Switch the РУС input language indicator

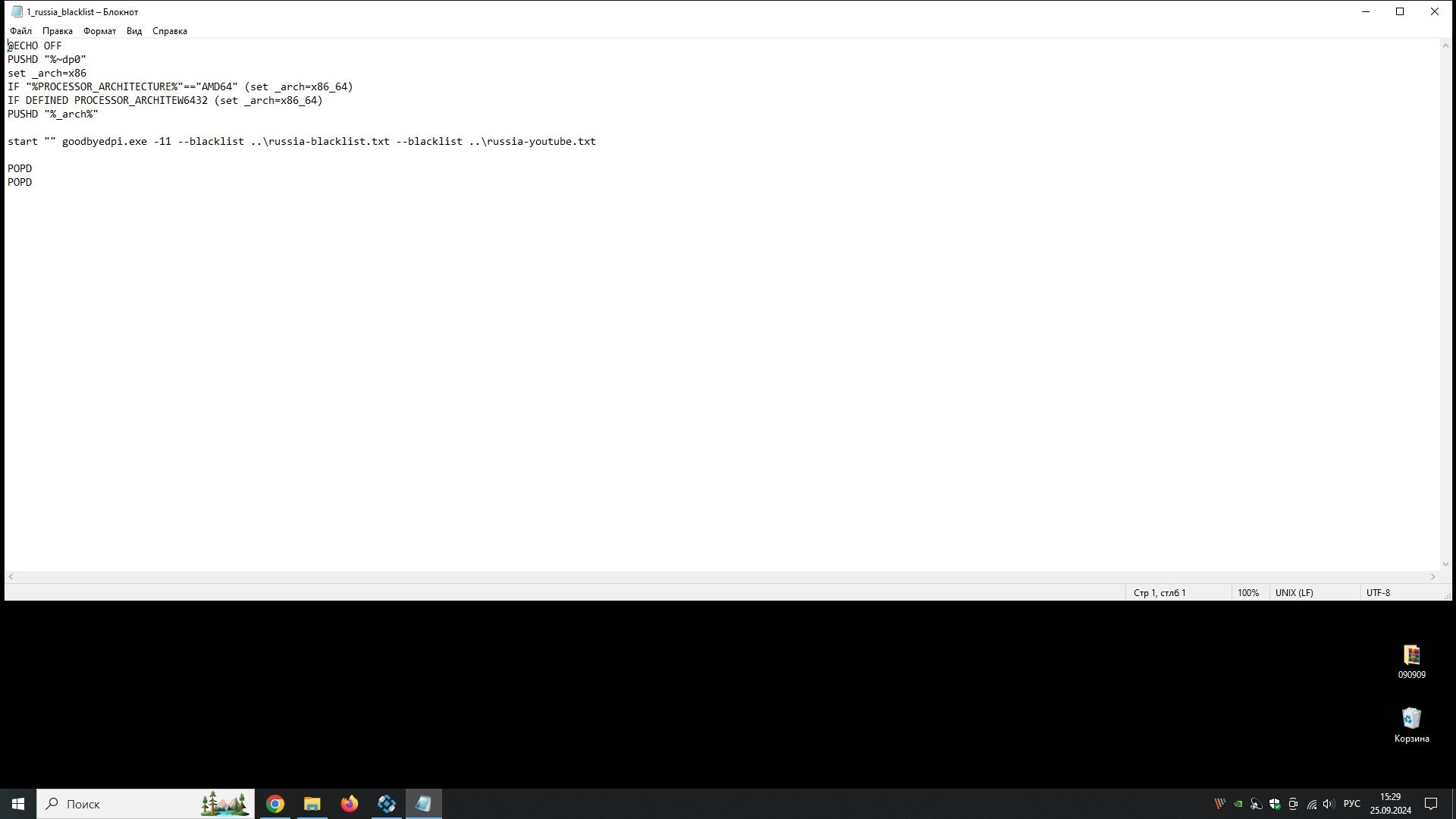(x=1351, y=804)
